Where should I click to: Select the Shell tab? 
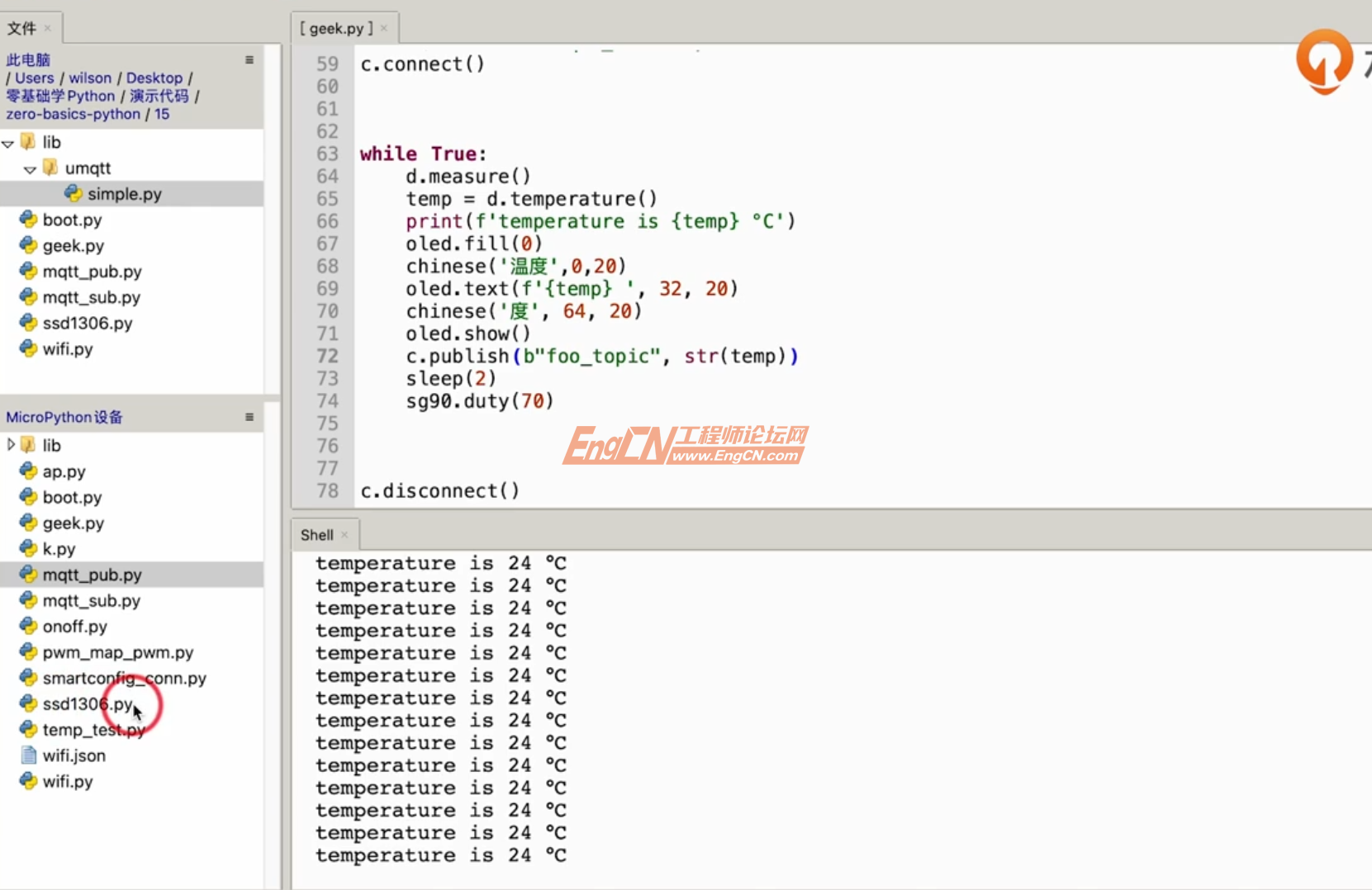click(316, 535)
